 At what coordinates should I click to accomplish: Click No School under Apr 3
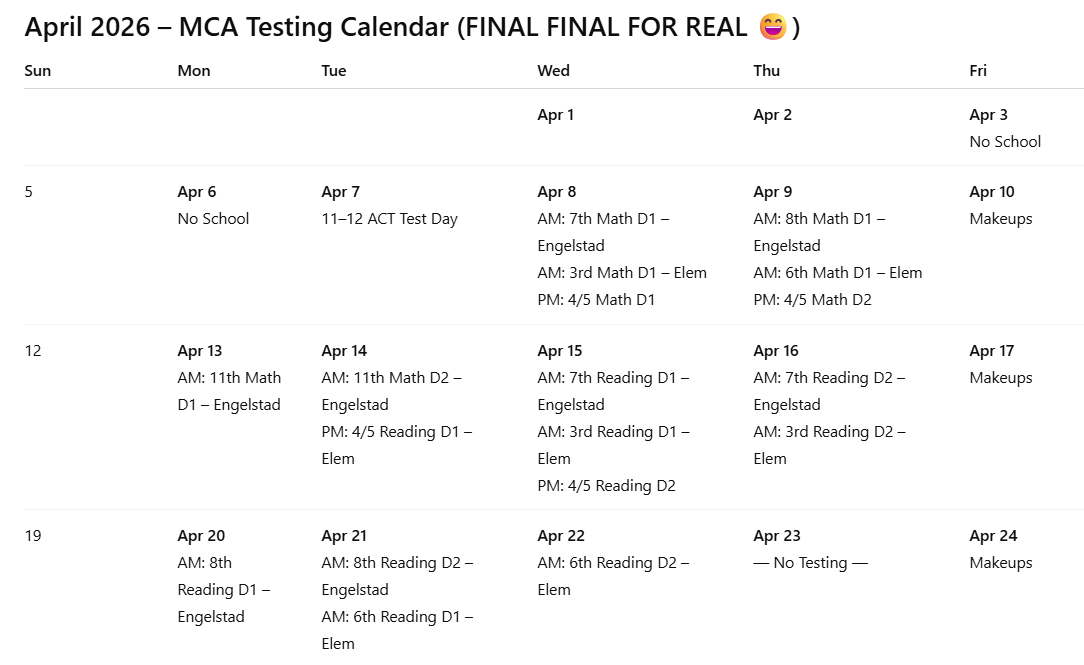(1005, 142)
